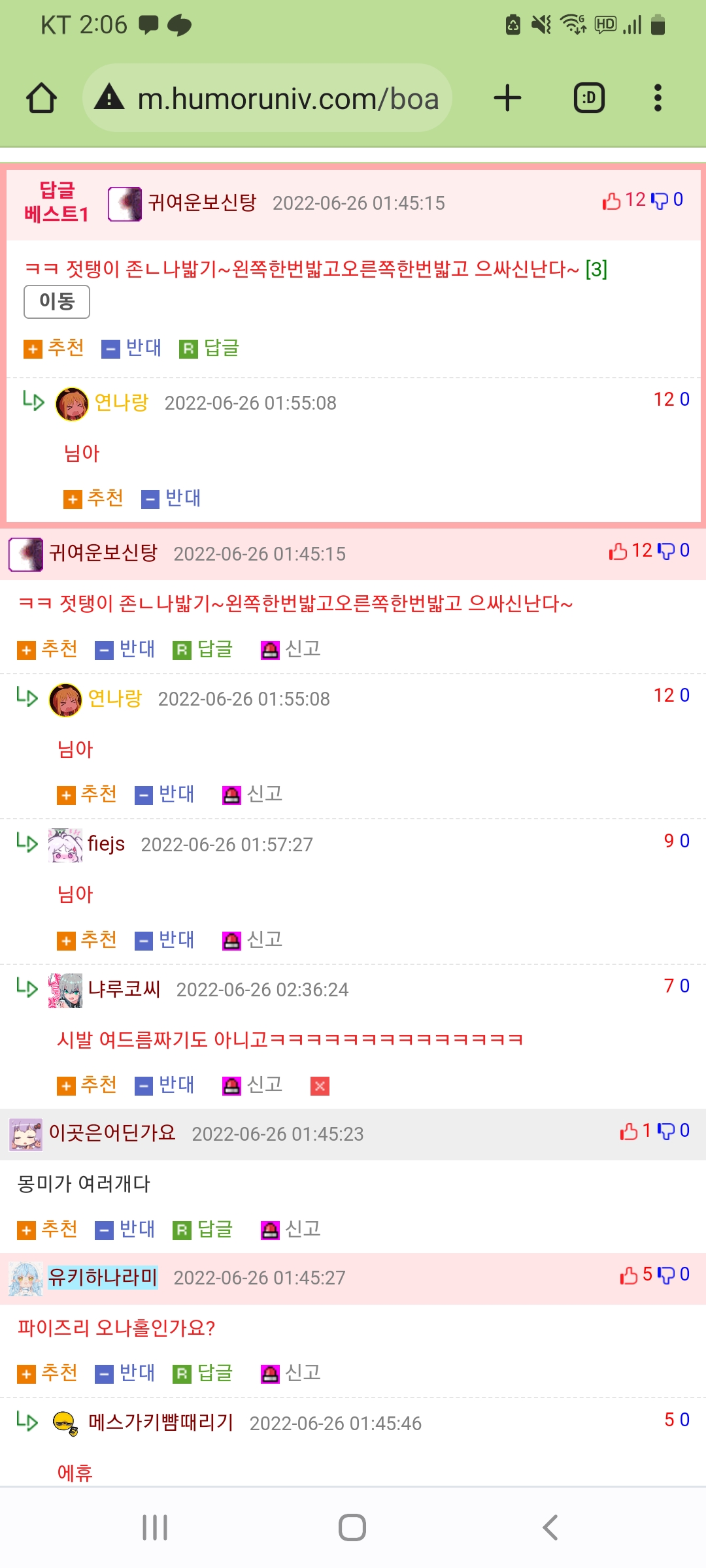Image resolution: width=706 pixels, height=1568 pixels.
Task: Tap the thumbs-down icon on 유키하나라미 comment
Action: pos(666,1275)
